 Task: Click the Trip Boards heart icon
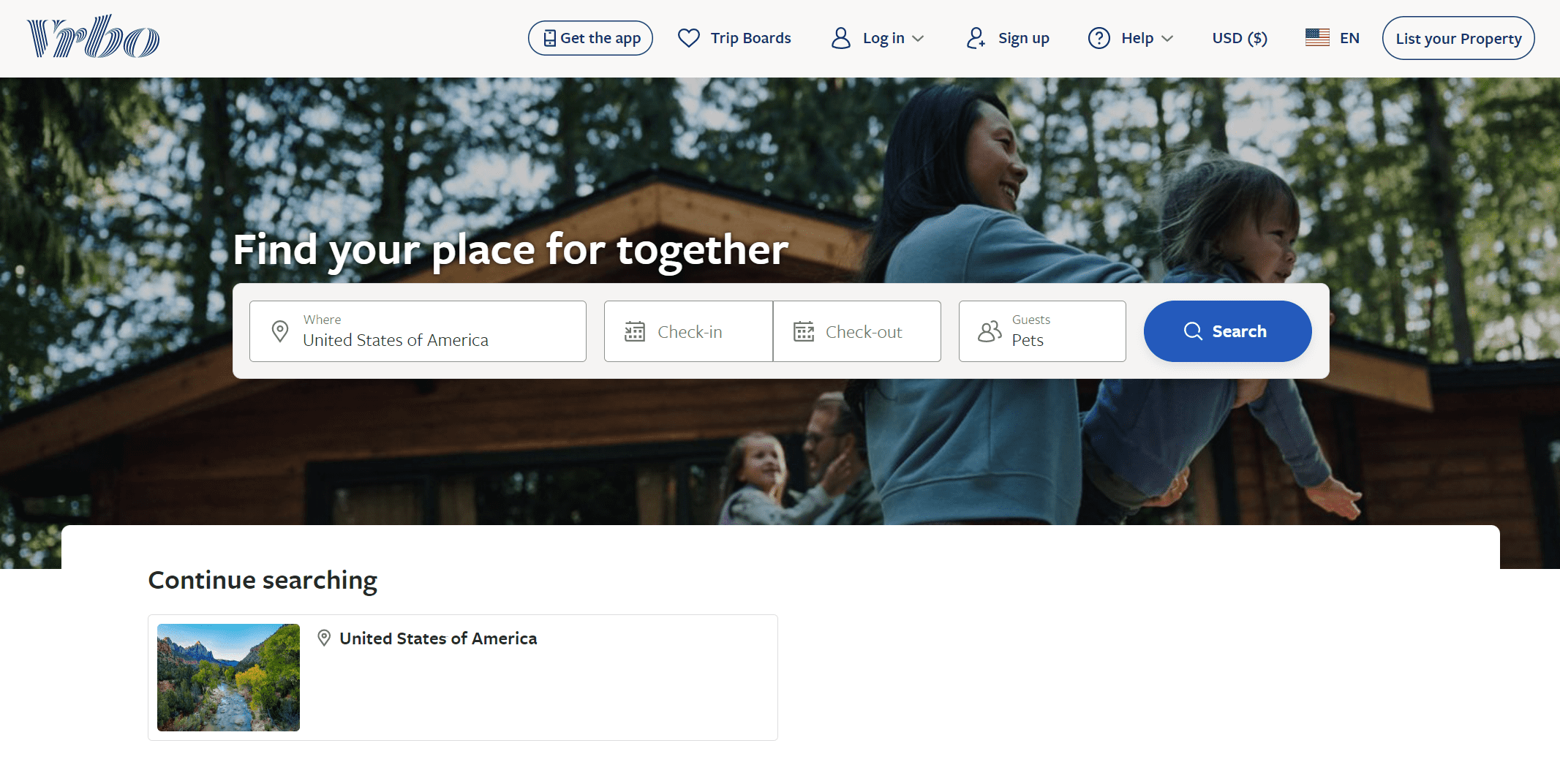[x=689, y=38]
